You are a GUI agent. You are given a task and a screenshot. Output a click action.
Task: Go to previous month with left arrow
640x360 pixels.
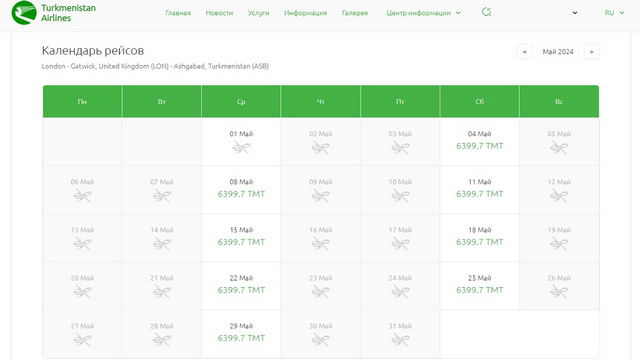524,52
